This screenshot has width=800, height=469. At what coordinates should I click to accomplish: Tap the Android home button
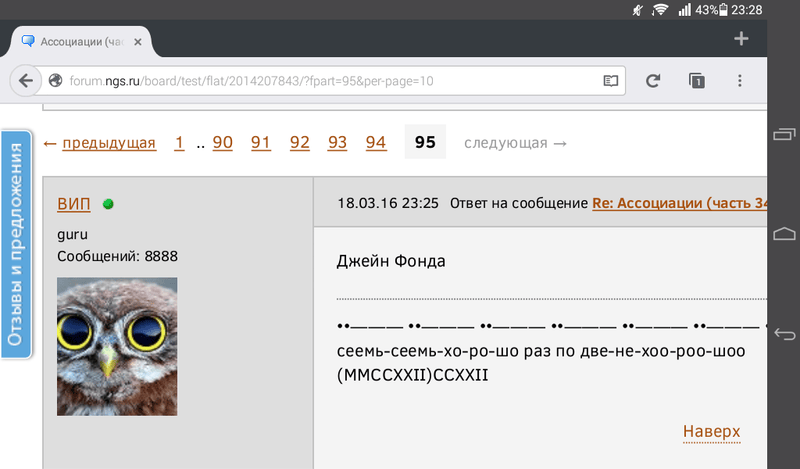click(784, 234)
